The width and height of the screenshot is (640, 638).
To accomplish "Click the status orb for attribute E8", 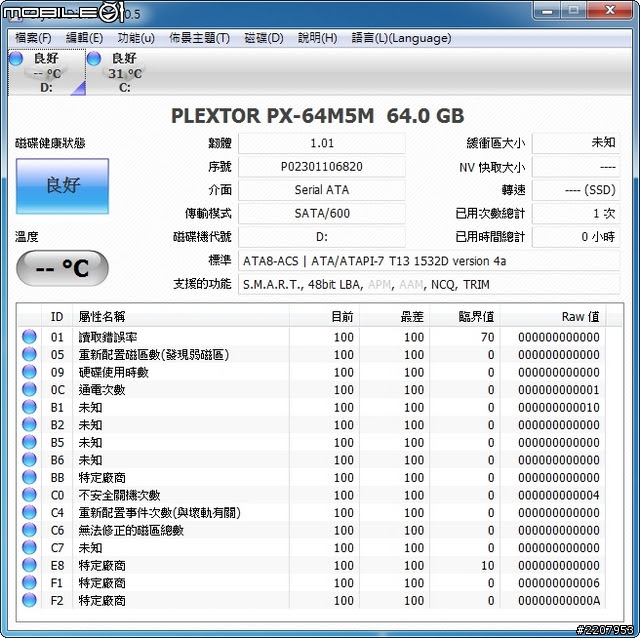I will tap(29, 565).
